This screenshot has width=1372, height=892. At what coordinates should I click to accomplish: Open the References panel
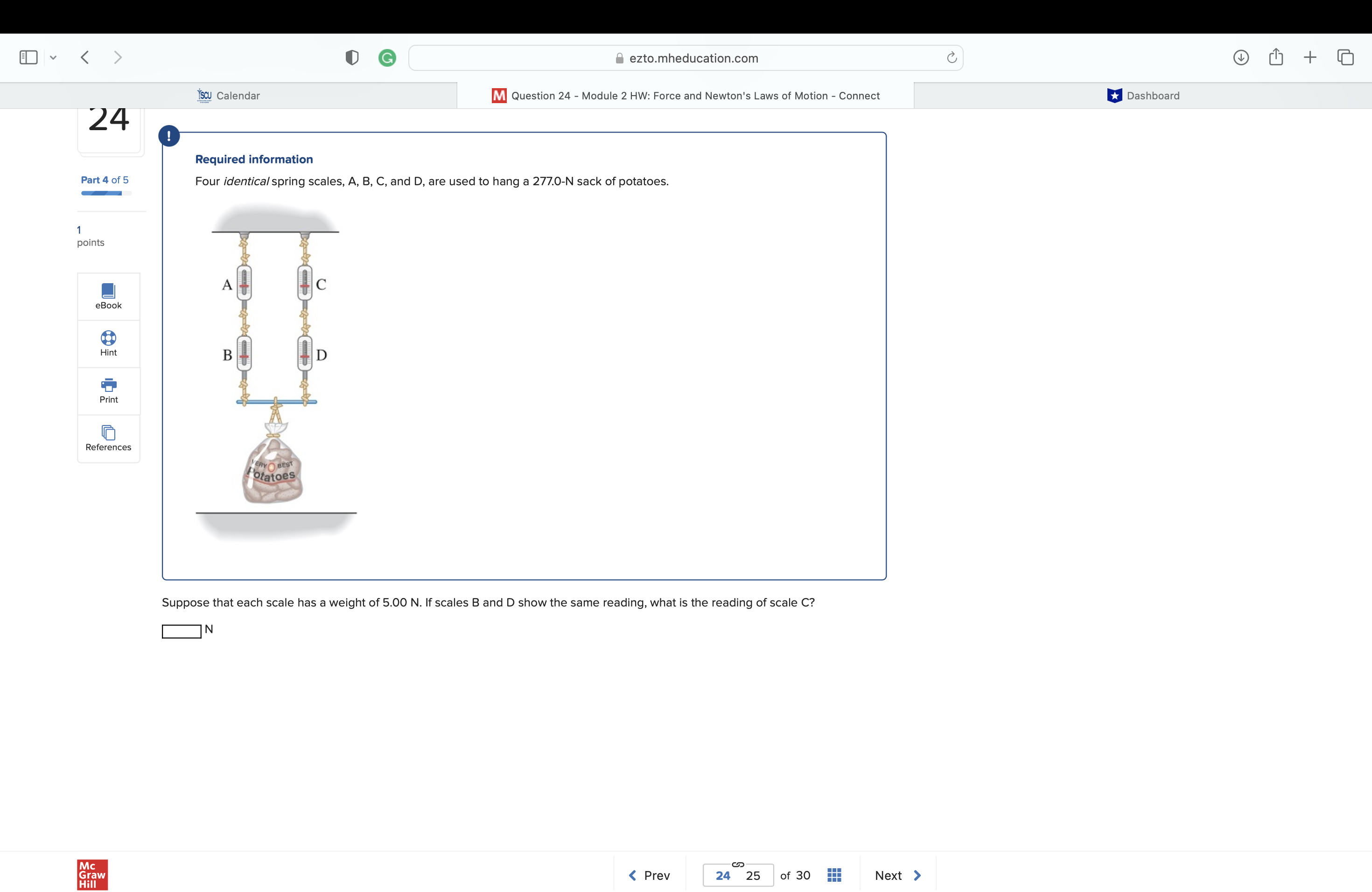108,439
